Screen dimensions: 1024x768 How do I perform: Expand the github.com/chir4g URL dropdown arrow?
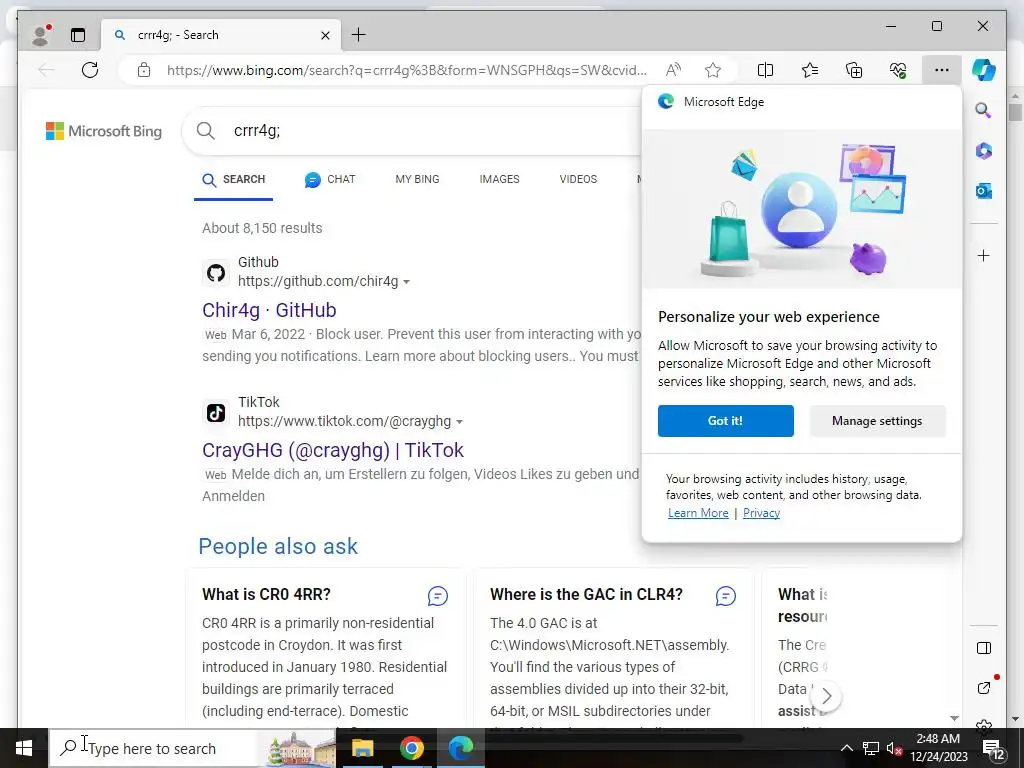407,282
